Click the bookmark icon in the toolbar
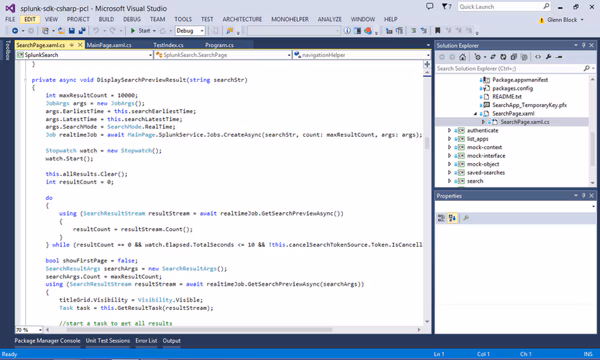The height and width of the screenshot is (360, 600). (437, 30)
